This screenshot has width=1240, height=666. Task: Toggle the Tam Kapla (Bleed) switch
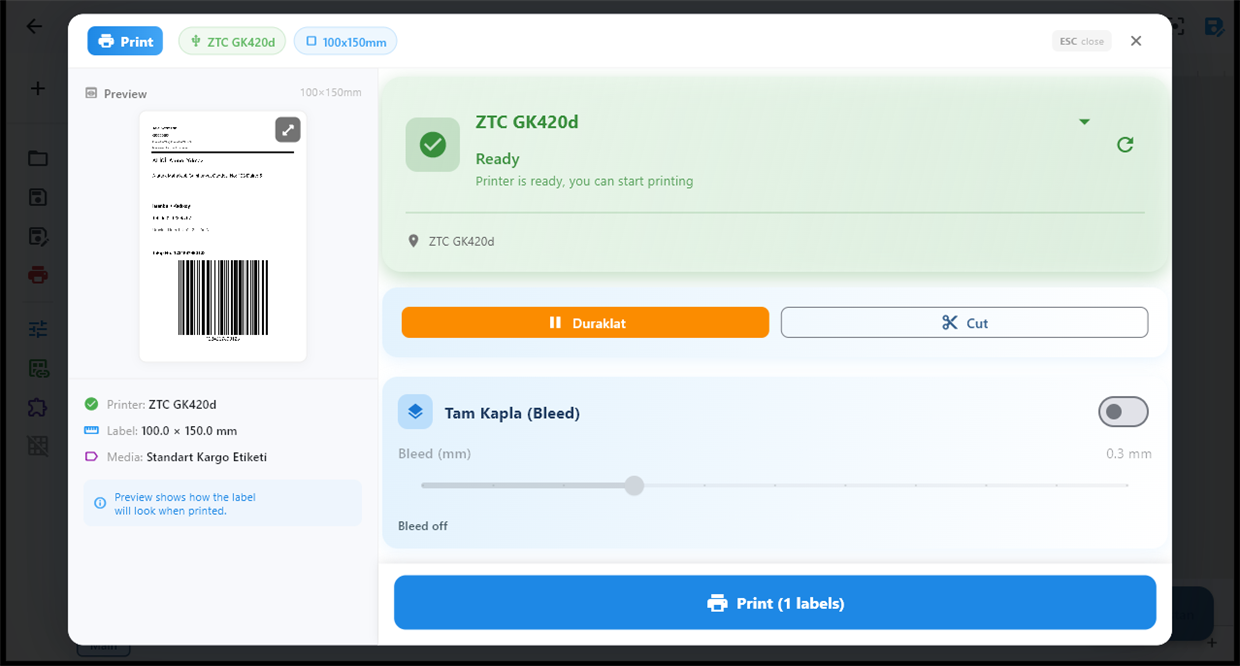click(x=1123, y=412)
